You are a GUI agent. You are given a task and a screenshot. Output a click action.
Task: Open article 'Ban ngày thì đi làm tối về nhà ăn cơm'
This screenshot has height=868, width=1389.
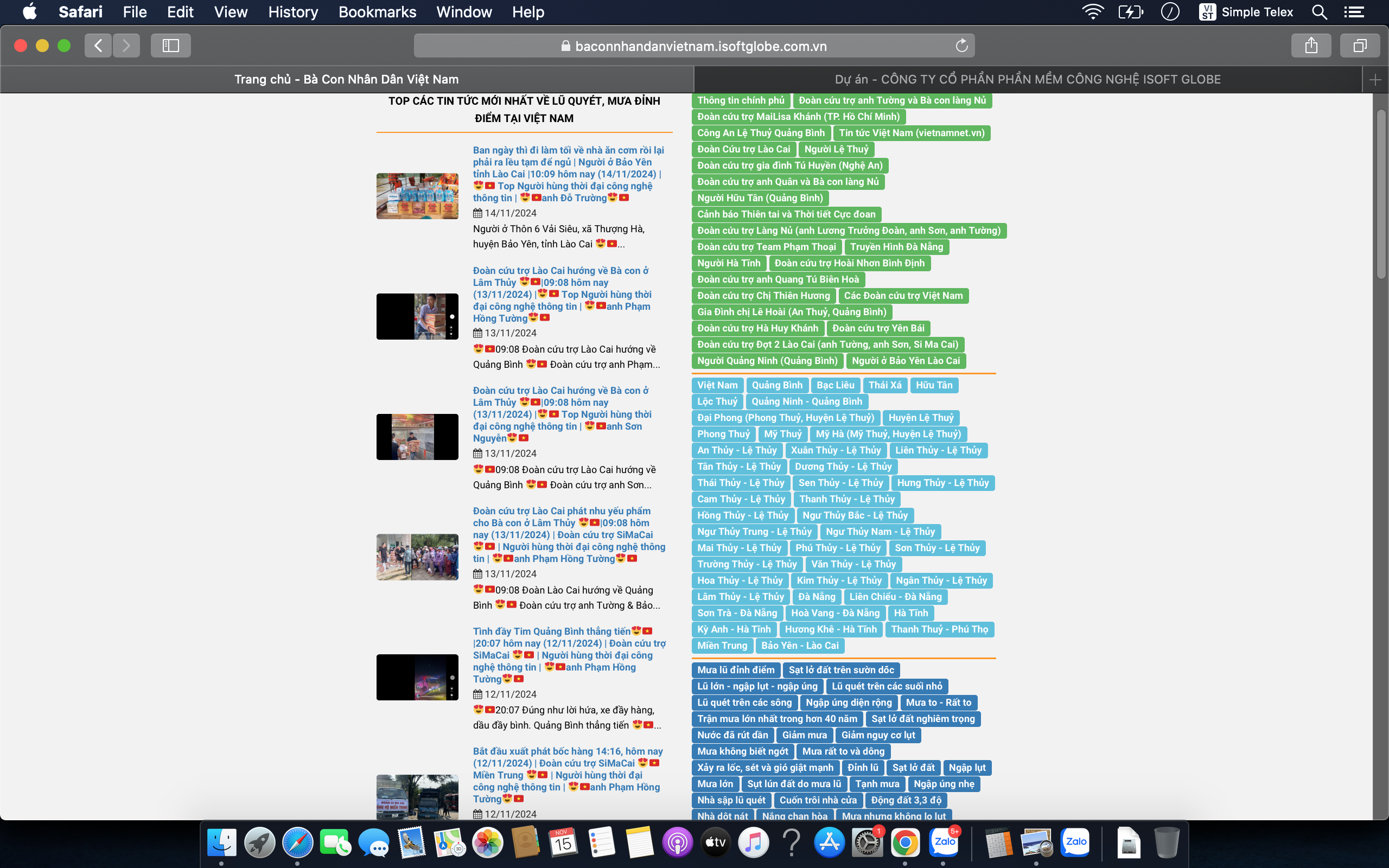[x=568, y=174]
